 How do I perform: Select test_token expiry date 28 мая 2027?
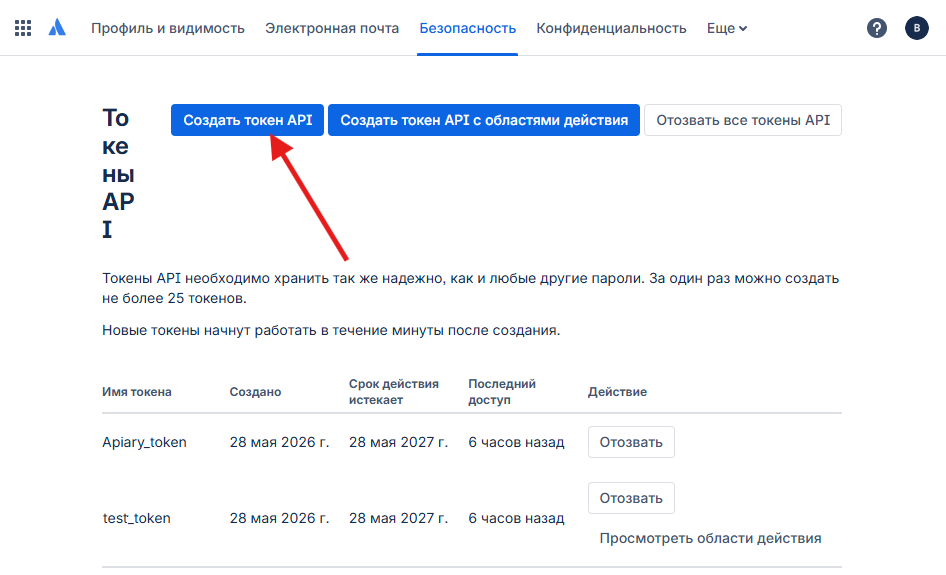pyautogui.click(x=398, y=518)
